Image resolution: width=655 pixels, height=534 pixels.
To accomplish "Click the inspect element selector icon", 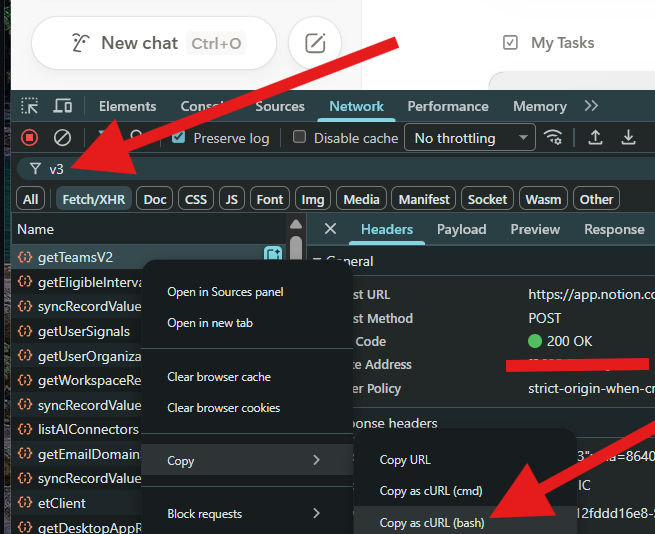I will 30,106.
